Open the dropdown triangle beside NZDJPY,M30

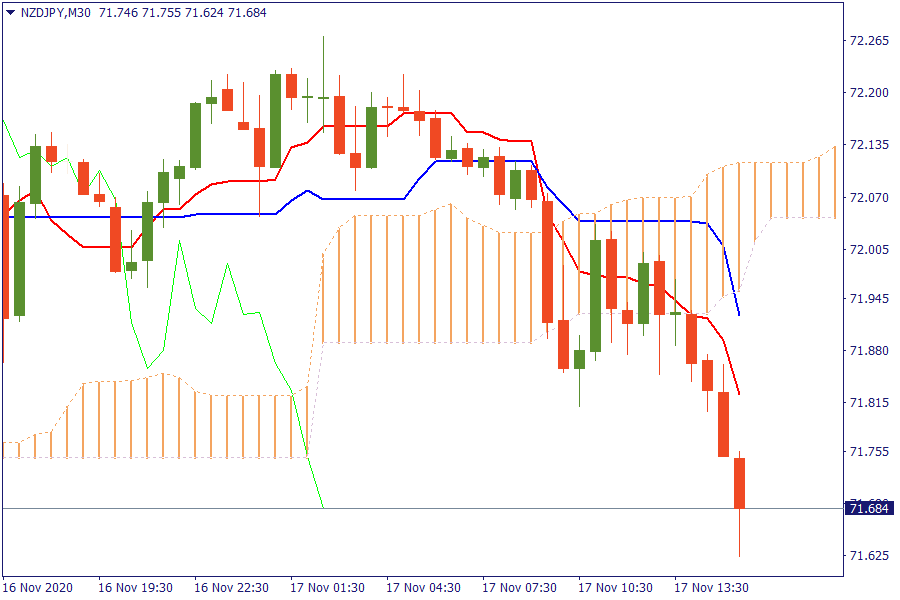tap(10, 12)
